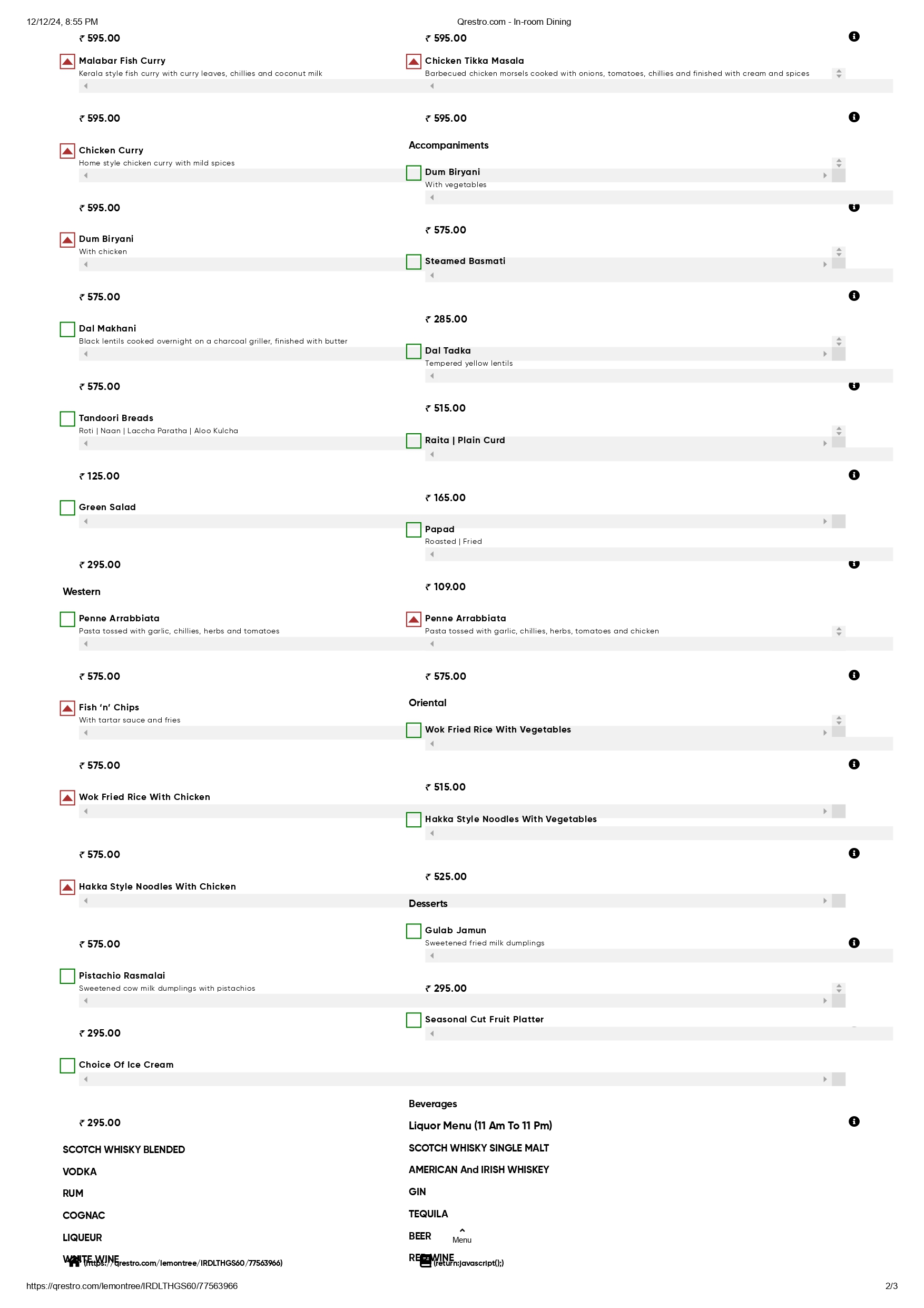Viewport: 924px width, 1308px height.
Task: Click the veg marker beside Green Salad
Action: click(67, 507)
